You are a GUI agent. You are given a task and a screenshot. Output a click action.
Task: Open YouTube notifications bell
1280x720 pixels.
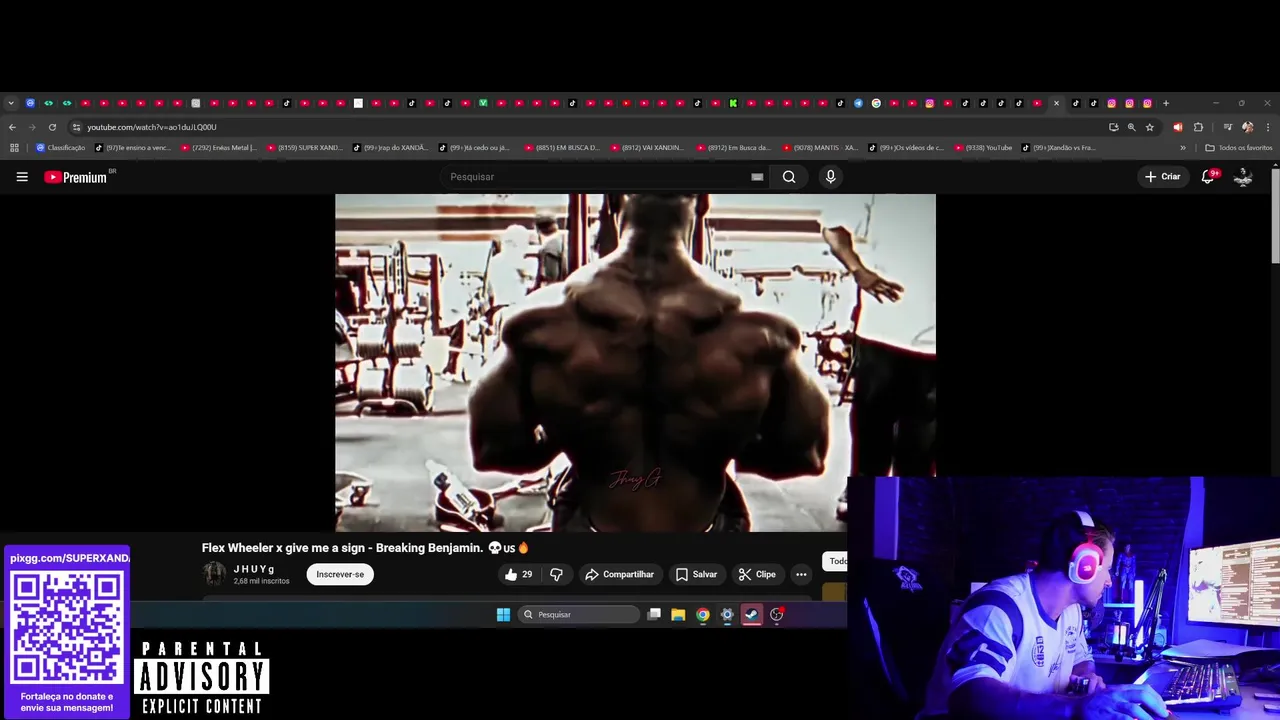click(x=1208, y=177)
